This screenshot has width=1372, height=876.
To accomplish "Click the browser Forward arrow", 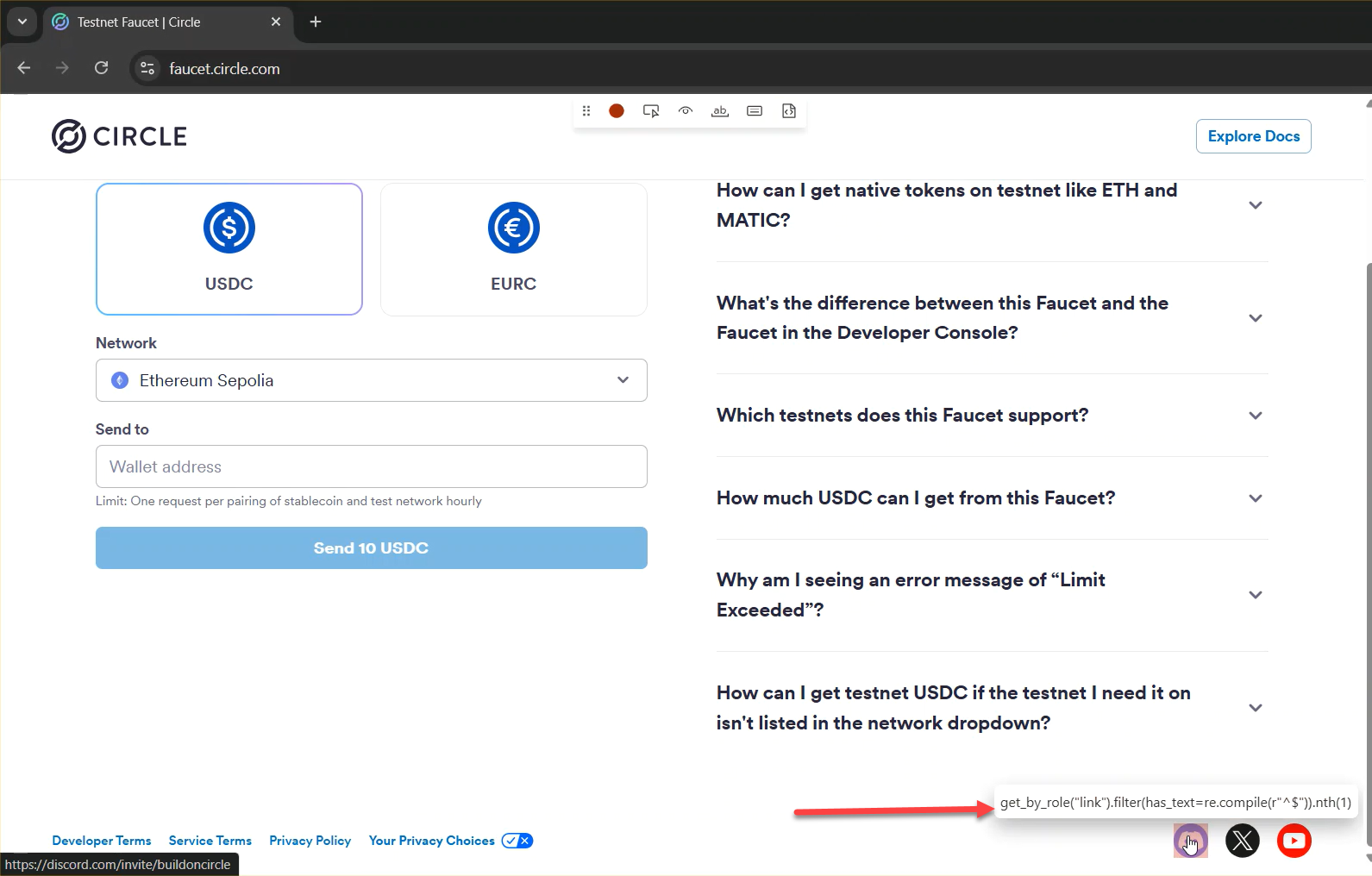I will [62, 68].
